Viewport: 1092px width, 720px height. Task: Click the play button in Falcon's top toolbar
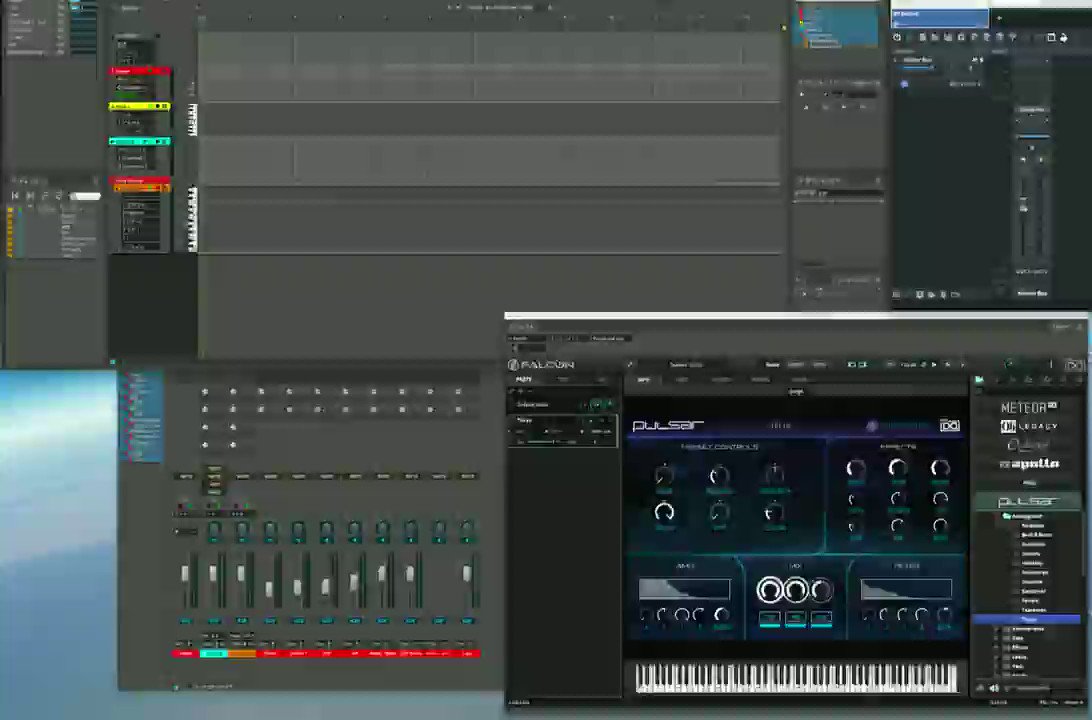point(934,364)
